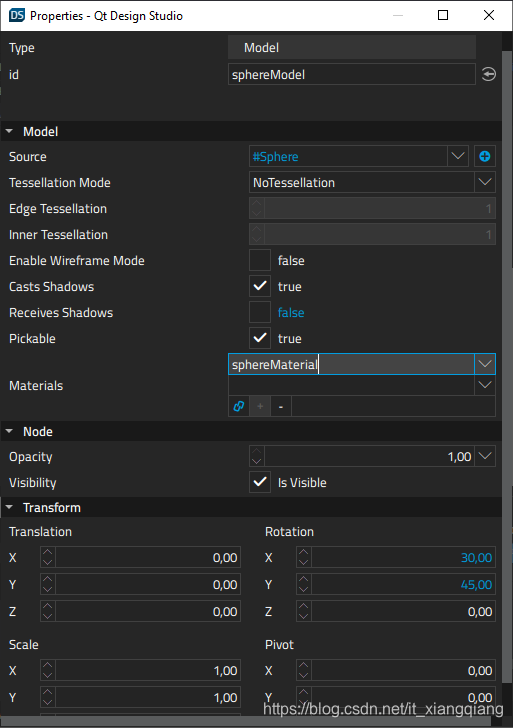The width and height of the screenshot is (513, 728).
Task: Collapse the Model section
Action: [9, 131]
